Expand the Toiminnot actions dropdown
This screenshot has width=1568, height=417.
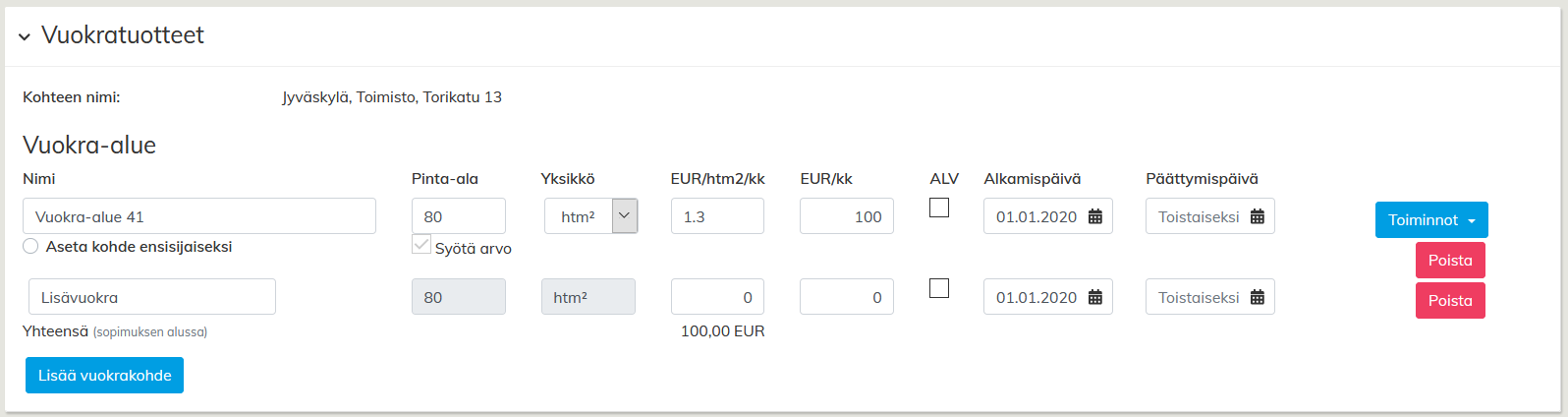pyautogui.click(x=1431, y=220)
